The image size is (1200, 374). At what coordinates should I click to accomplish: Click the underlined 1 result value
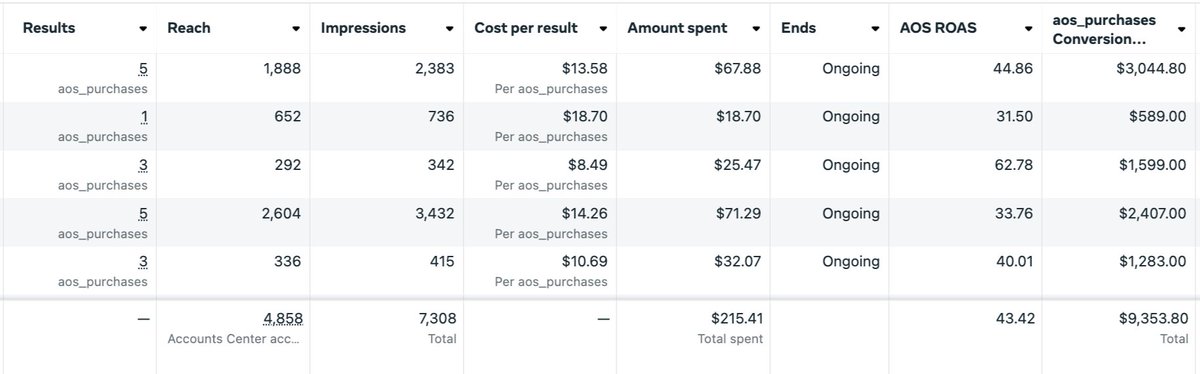click(x=145, y=117)
